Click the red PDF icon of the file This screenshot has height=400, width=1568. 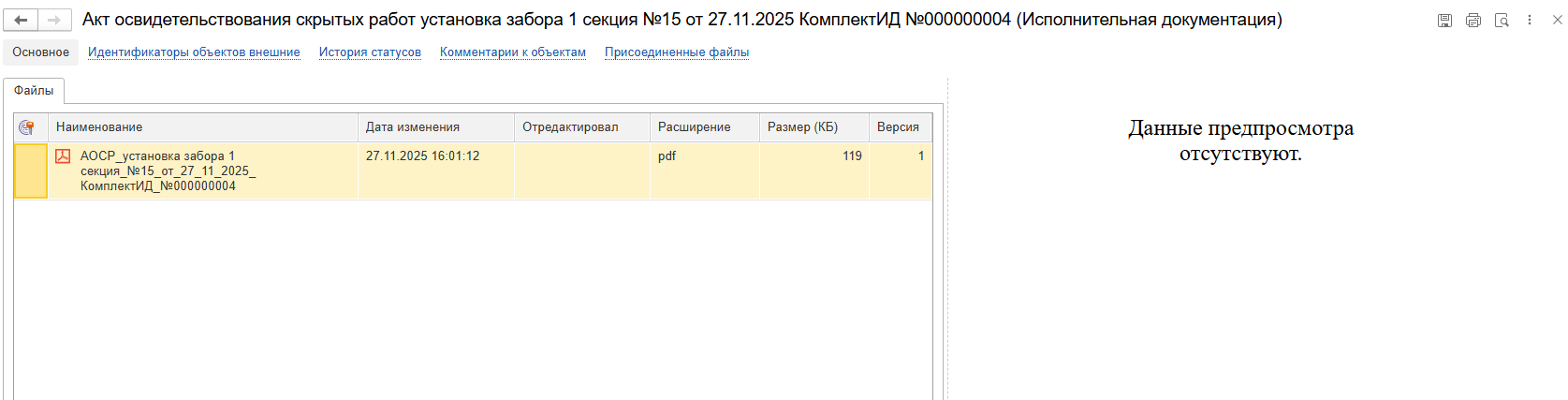(x=63, y=156)
